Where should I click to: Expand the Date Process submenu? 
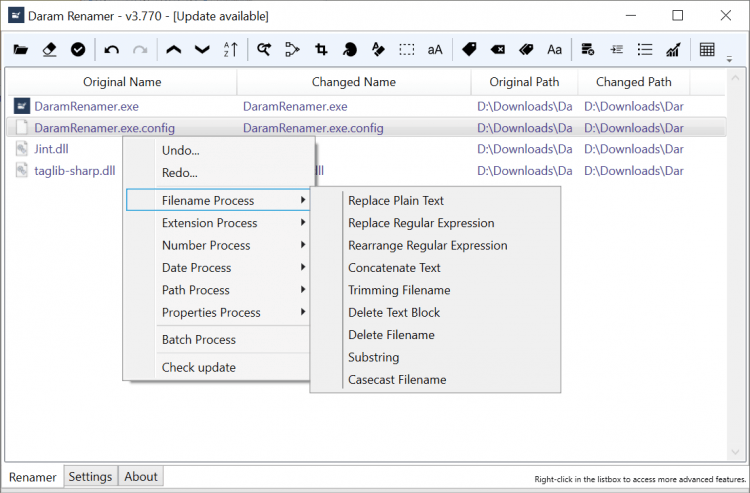tap(218, 268)
